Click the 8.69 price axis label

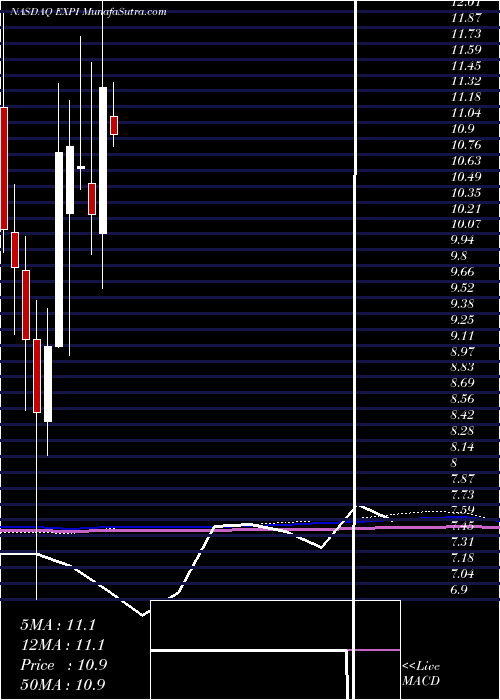(x=462, y=383)
